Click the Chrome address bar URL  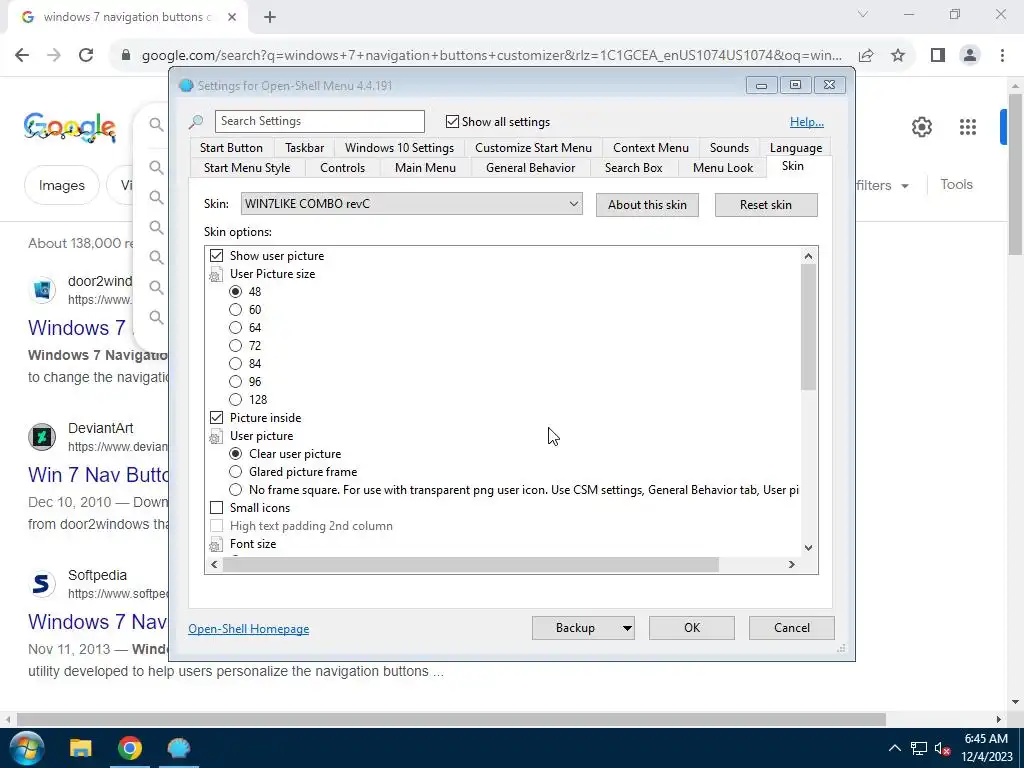pos(491,56)
